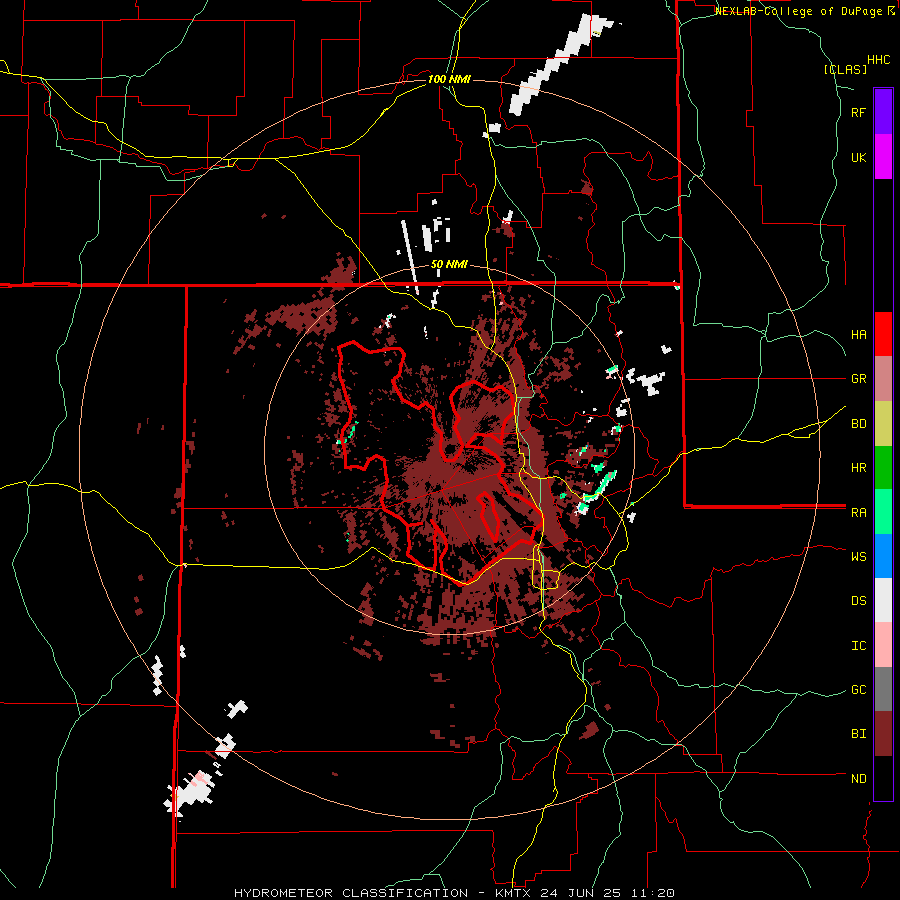Screen dimensions: 900x900
Task: Click the RA light green legend swatch
Action: tap(883, 512)
